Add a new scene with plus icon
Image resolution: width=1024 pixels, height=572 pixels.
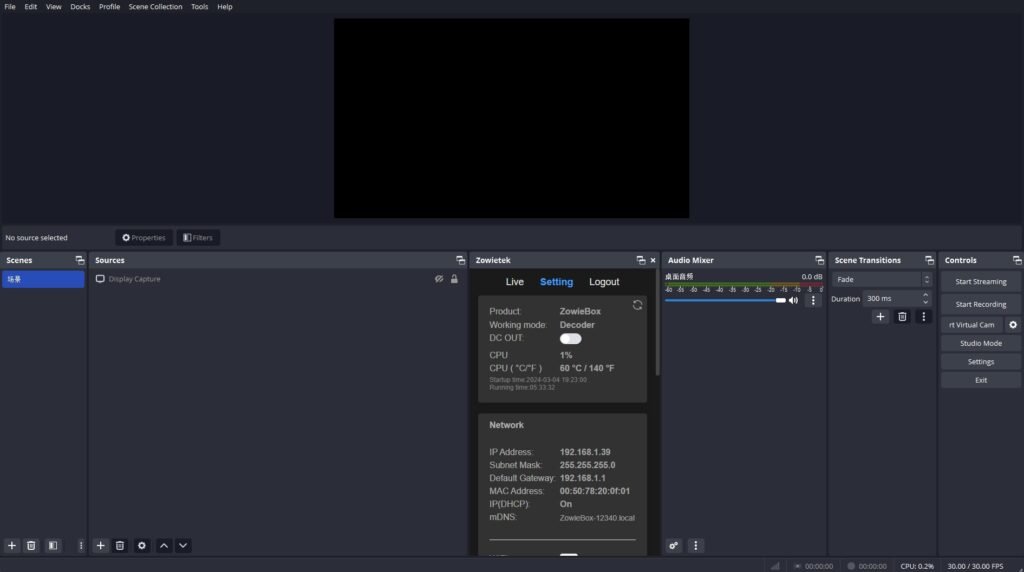[12, 545]
